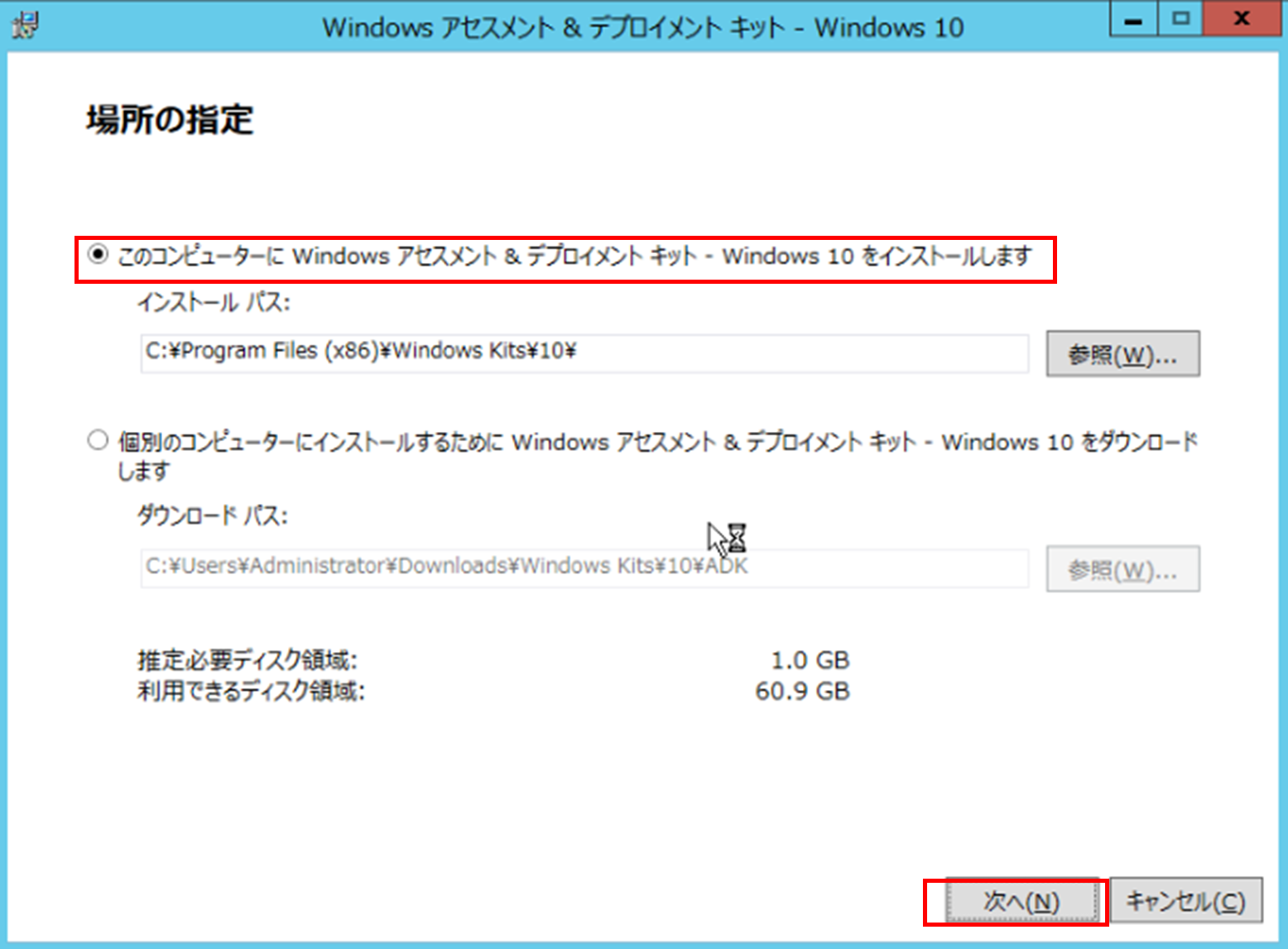Image resolution: width=1288 pixels, height=949 pixels.
Task: Click 参照(W)... beside the install path
Action: pyautogui.click(x=1122, y=354)
